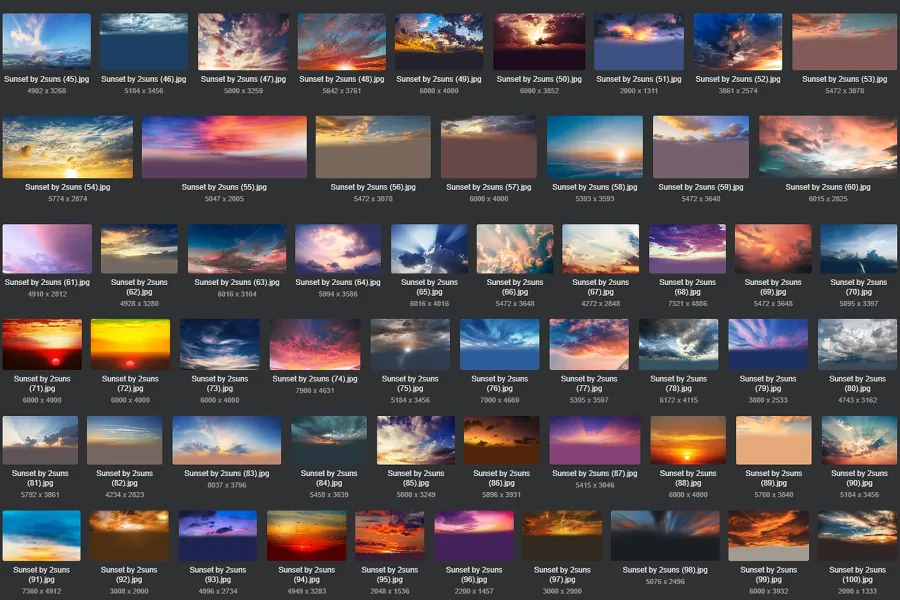Pick the Sunset by 2suns (70).jpg thumbnail
Screen dimensions: 900x600
[858, 249]
